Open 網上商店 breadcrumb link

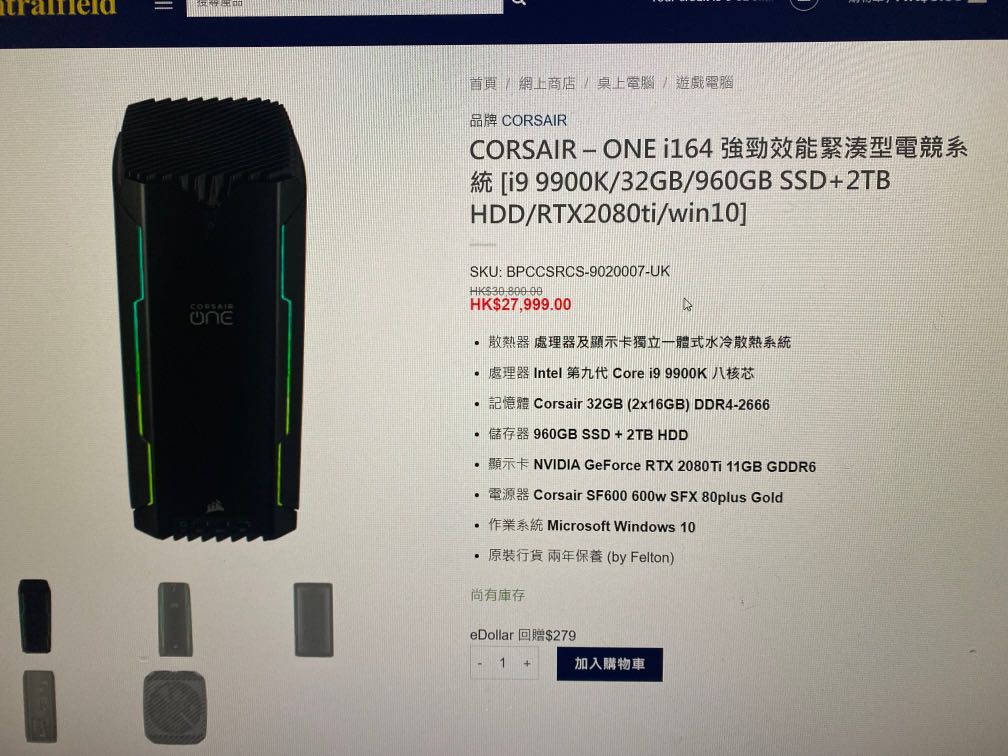[547, 83]
